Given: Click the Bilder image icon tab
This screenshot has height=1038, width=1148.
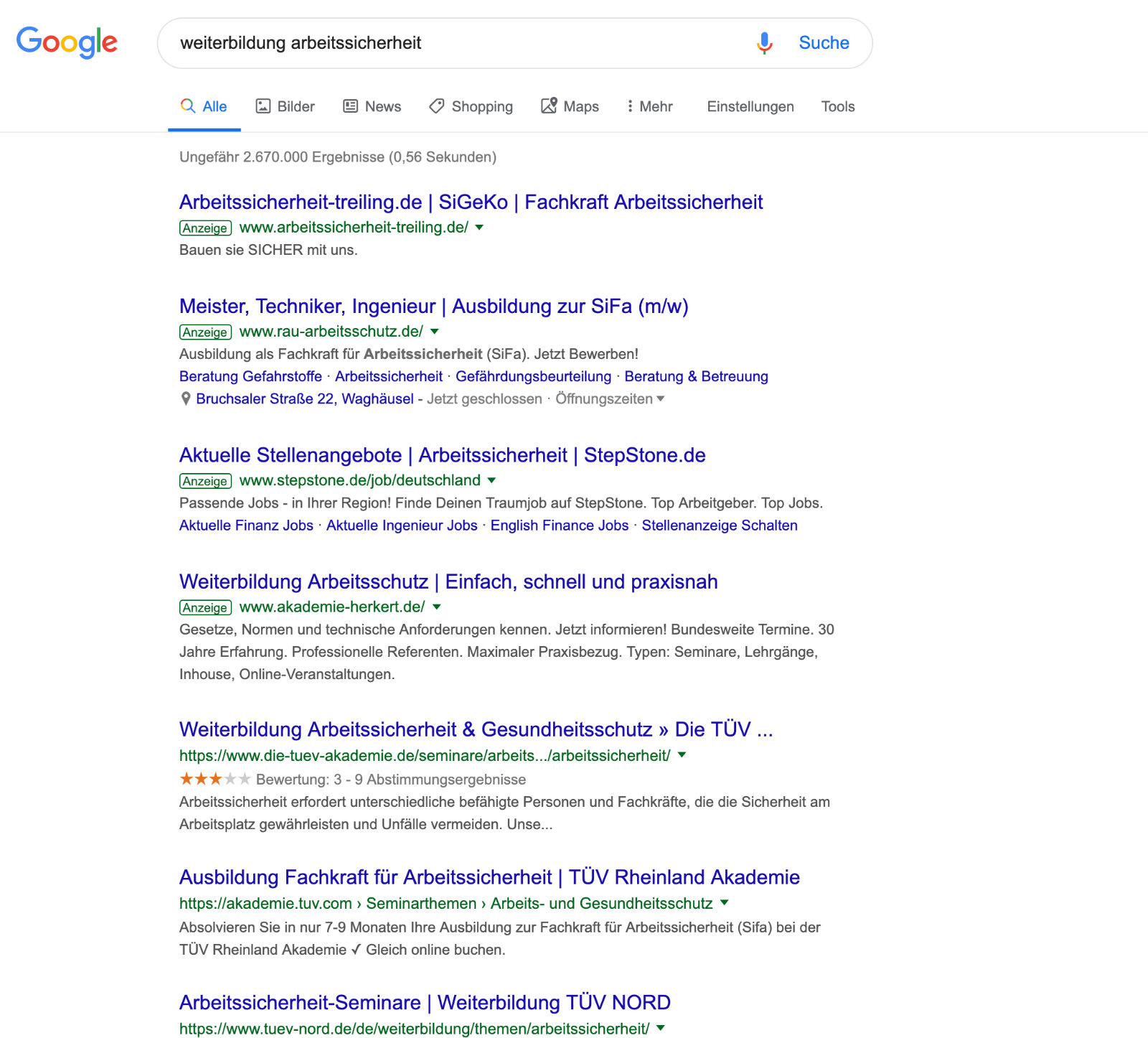Looking at the screenshot, I should [263, 106].
